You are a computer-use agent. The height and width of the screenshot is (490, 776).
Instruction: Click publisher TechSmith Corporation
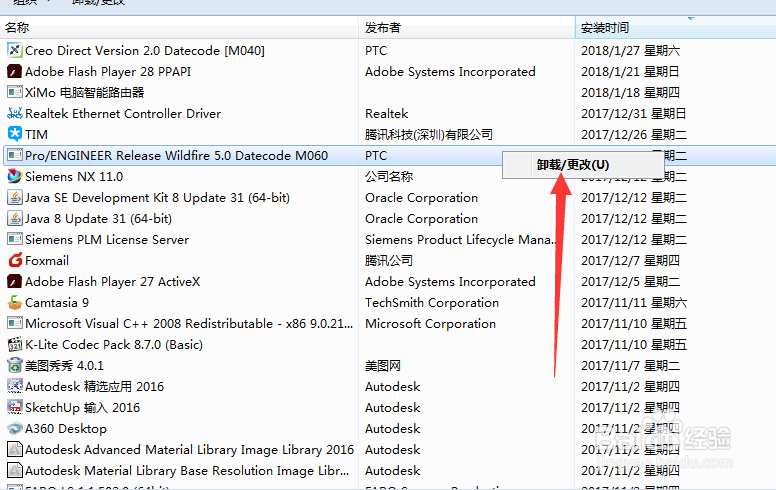[x=432, y=302]
